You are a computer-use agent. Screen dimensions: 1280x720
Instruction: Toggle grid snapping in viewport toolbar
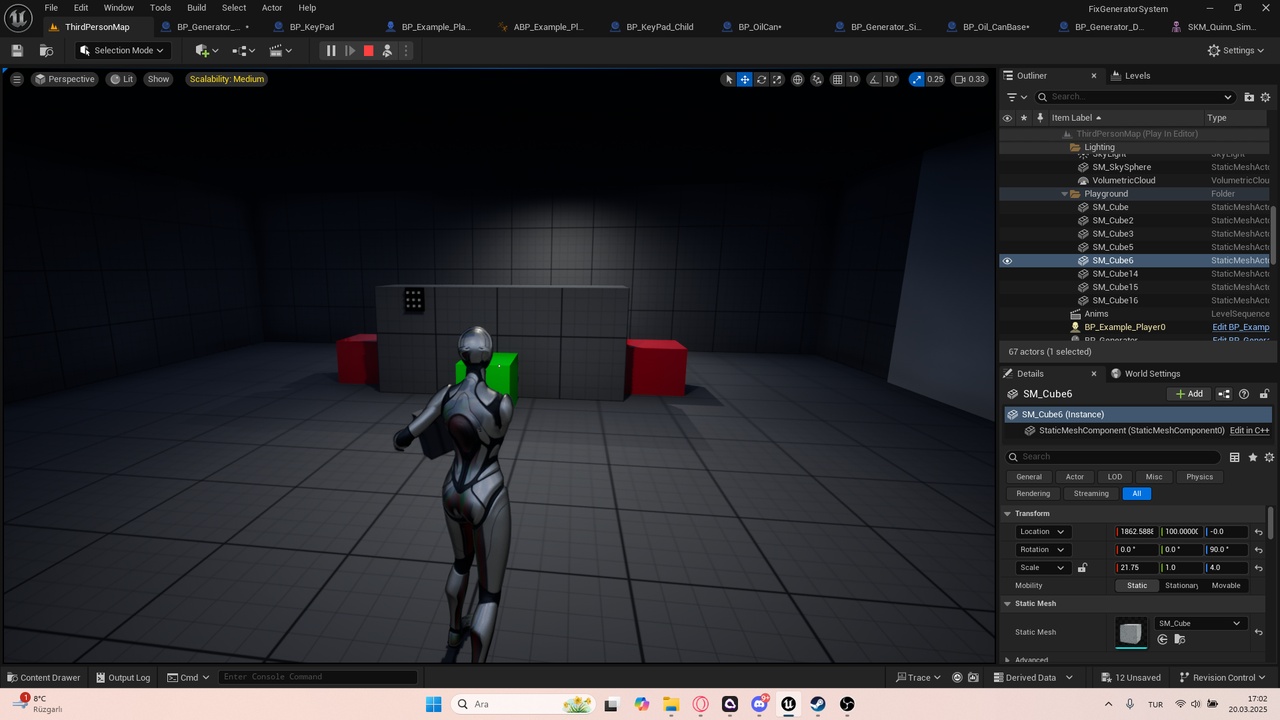tap(837, 79)
